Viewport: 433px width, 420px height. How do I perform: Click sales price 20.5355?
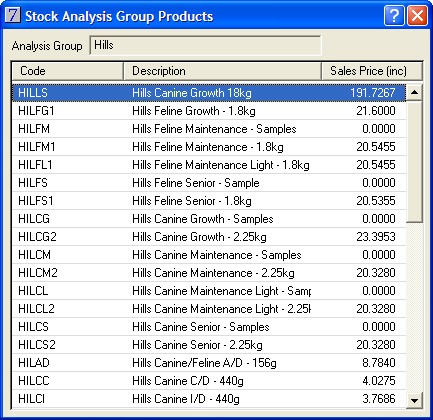tap(376, 201)
